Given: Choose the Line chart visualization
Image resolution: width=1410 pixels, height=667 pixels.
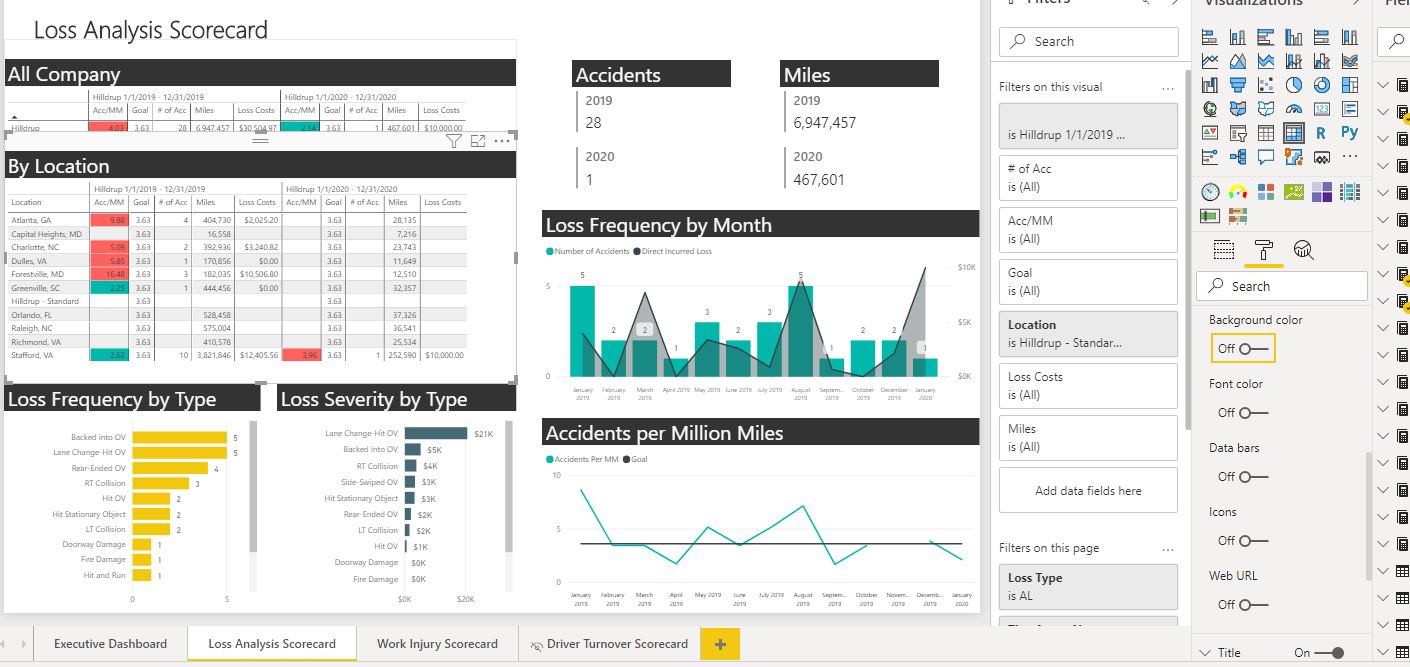Looking at the screenshot, I should [1209, 61].
